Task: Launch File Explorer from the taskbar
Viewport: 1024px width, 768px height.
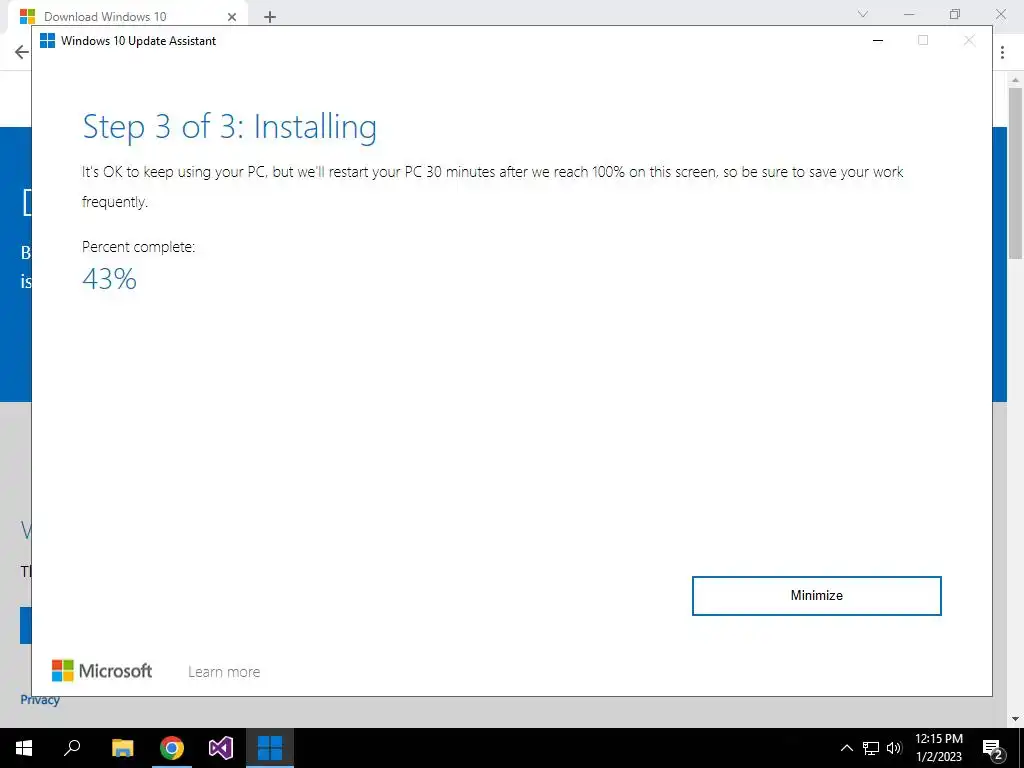Action: pyautogui.click(x=123, y=748)
